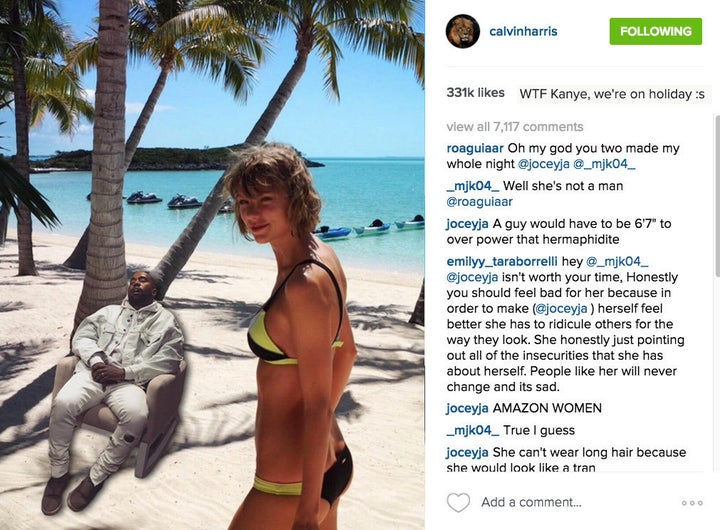
Task: Open joceyja username on 6'7" comment
Action: pos(467,224)
